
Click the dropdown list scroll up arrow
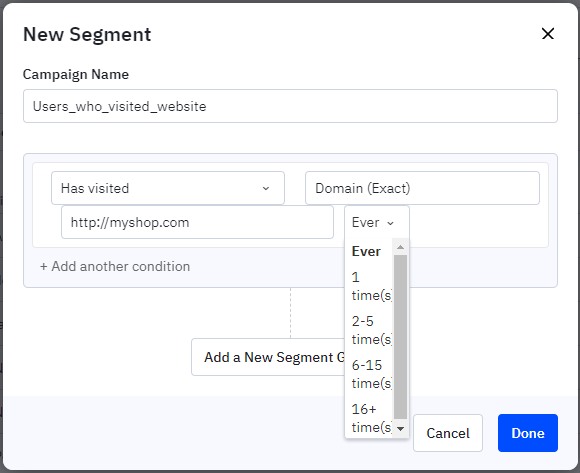pos(400,247)
